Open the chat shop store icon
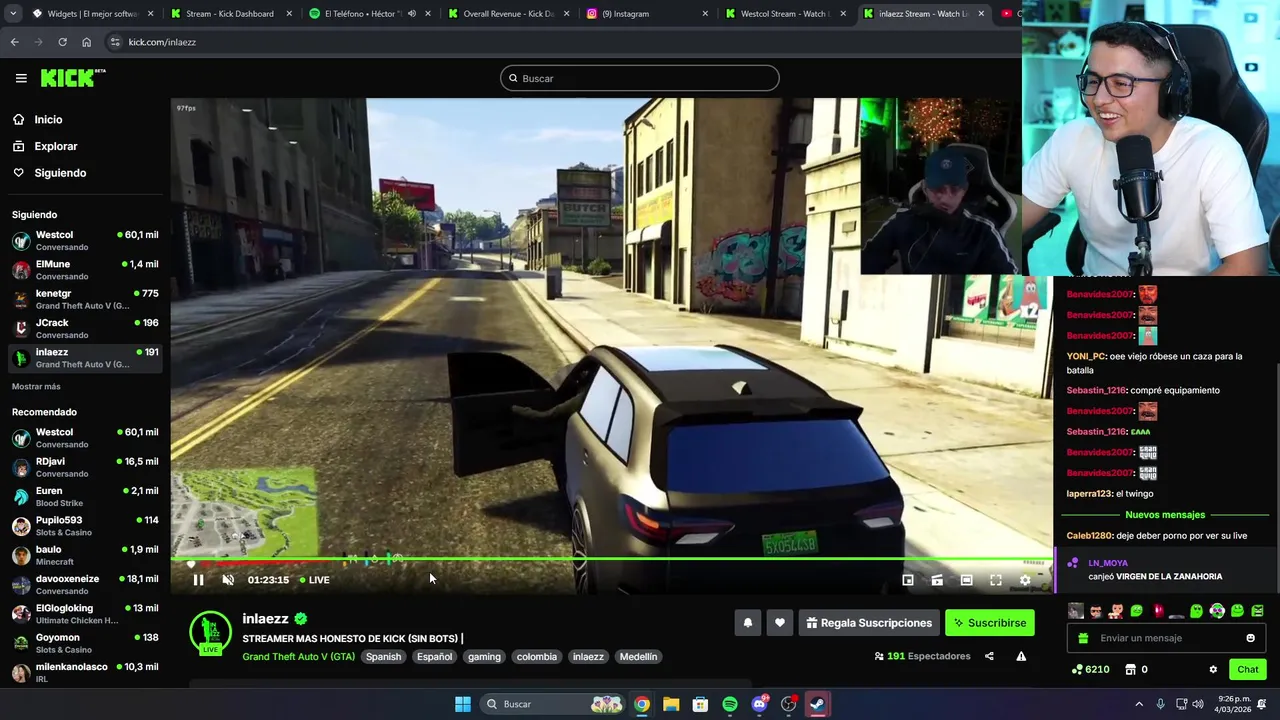 [x=1130, y=669]
